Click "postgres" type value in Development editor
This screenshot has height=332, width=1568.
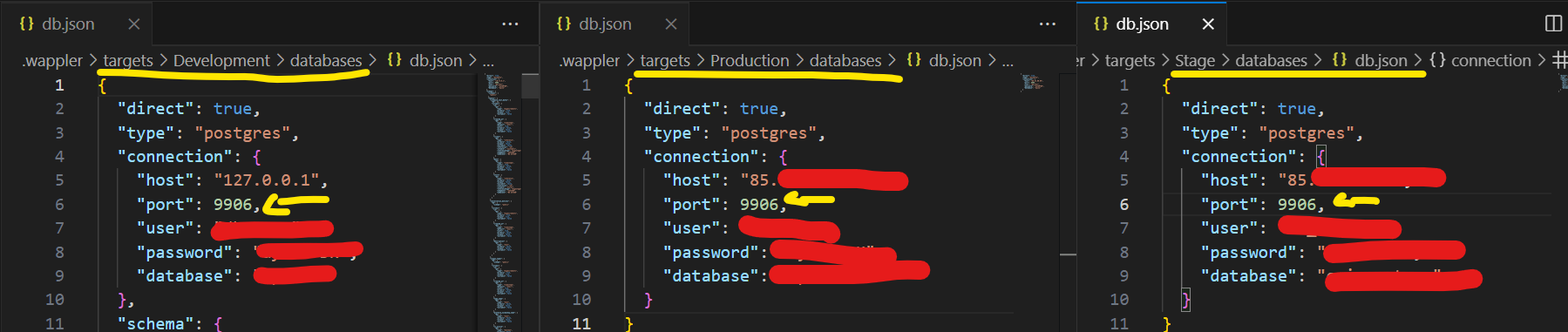(242, 133)
